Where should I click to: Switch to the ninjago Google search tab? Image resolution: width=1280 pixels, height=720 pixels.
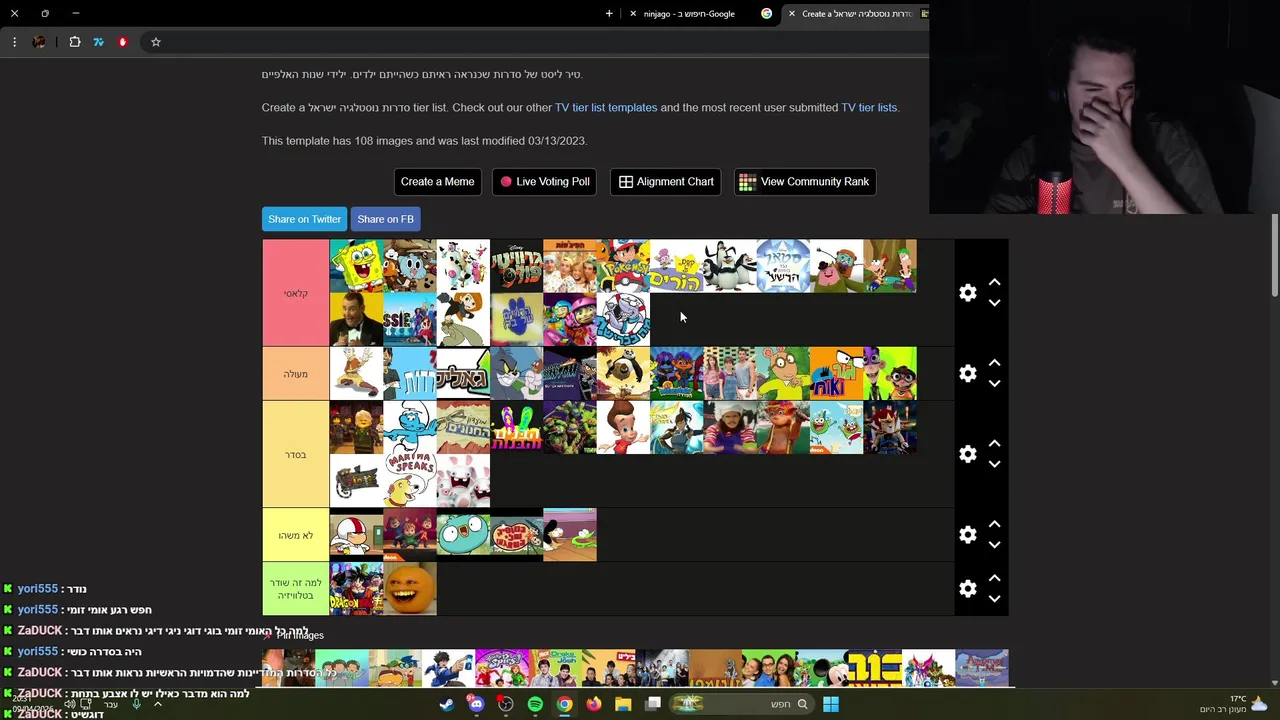pyautogui.click(x=700, y=14)
